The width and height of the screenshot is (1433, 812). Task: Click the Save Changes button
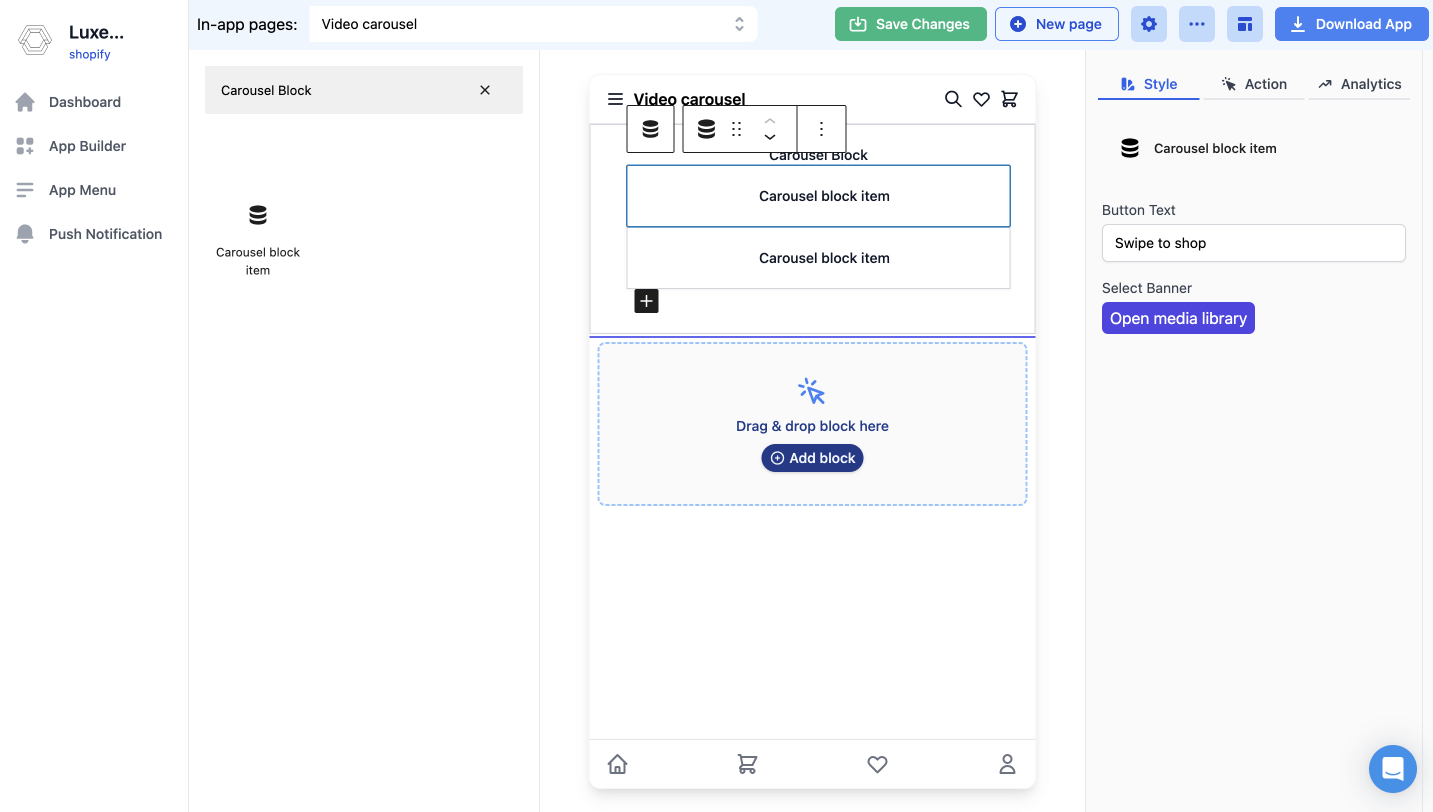[x=910, y=24]
